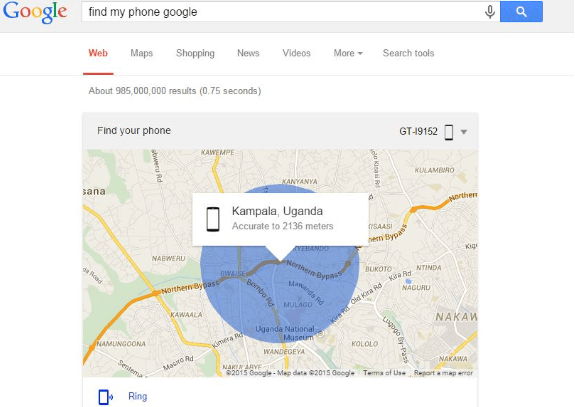Click the NAGURU label on the map
Image resolution: width=575 pixels, height=407 pixels.
pyautogui.click(x=416, y=288)
